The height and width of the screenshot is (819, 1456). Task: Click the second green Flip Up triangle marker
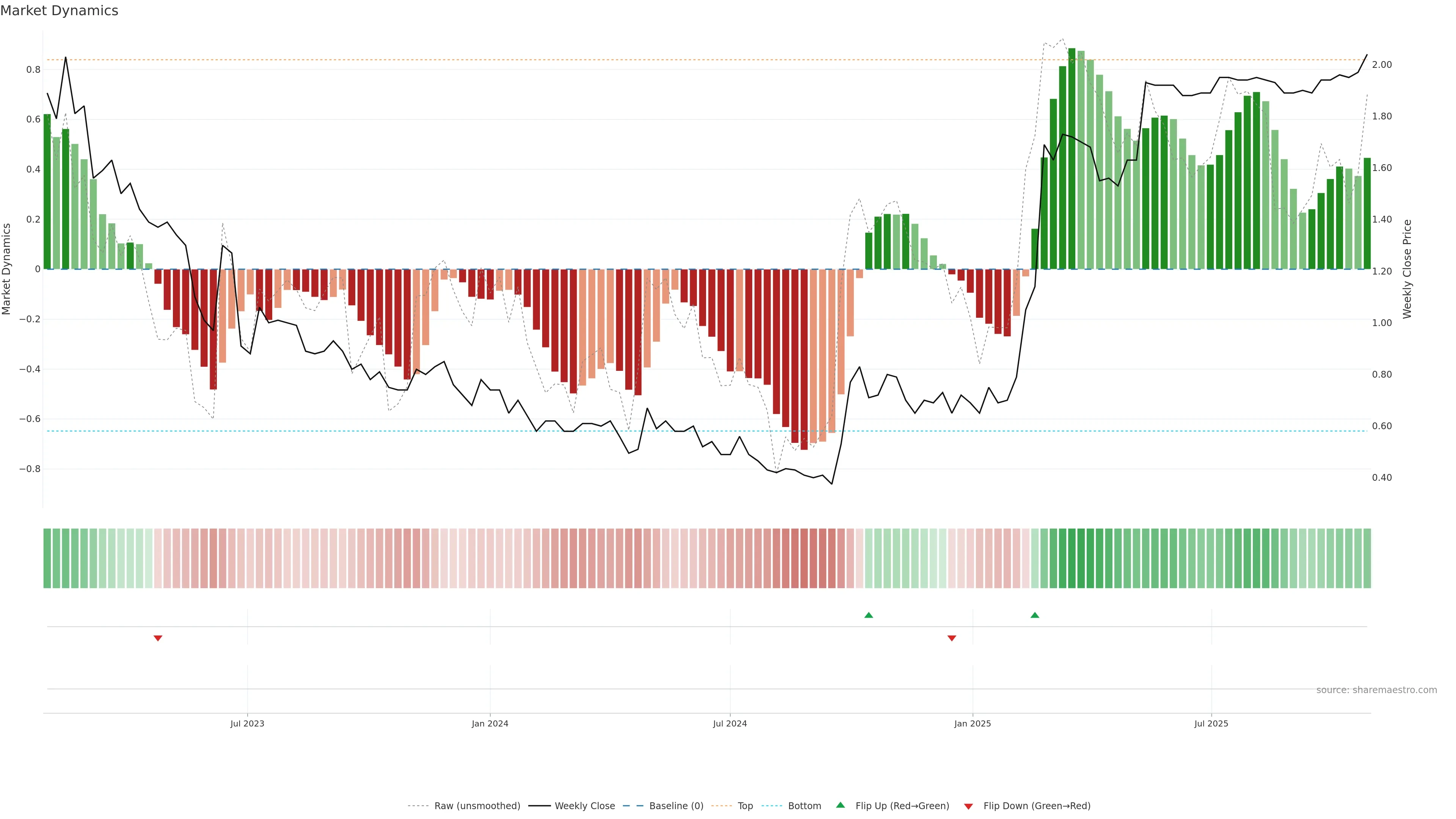1035,615
